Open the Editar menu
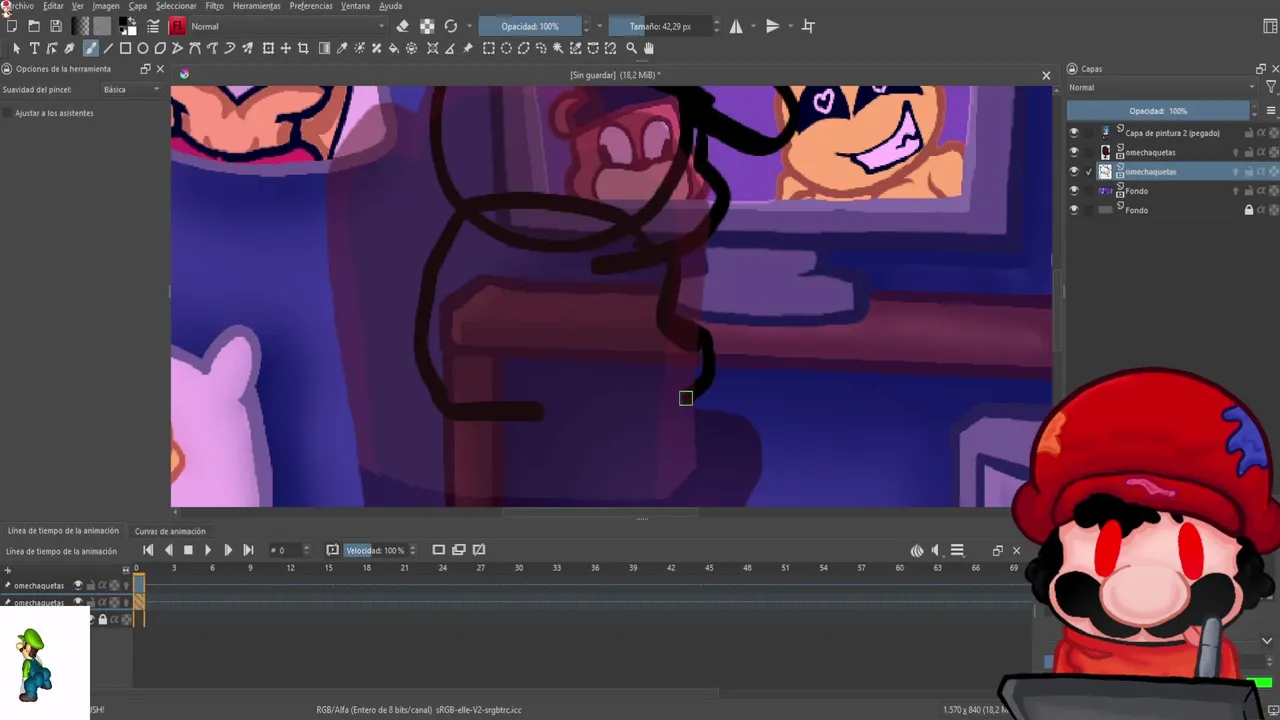This screenshot has height=720, width=1280. click(x=53, y=6)
